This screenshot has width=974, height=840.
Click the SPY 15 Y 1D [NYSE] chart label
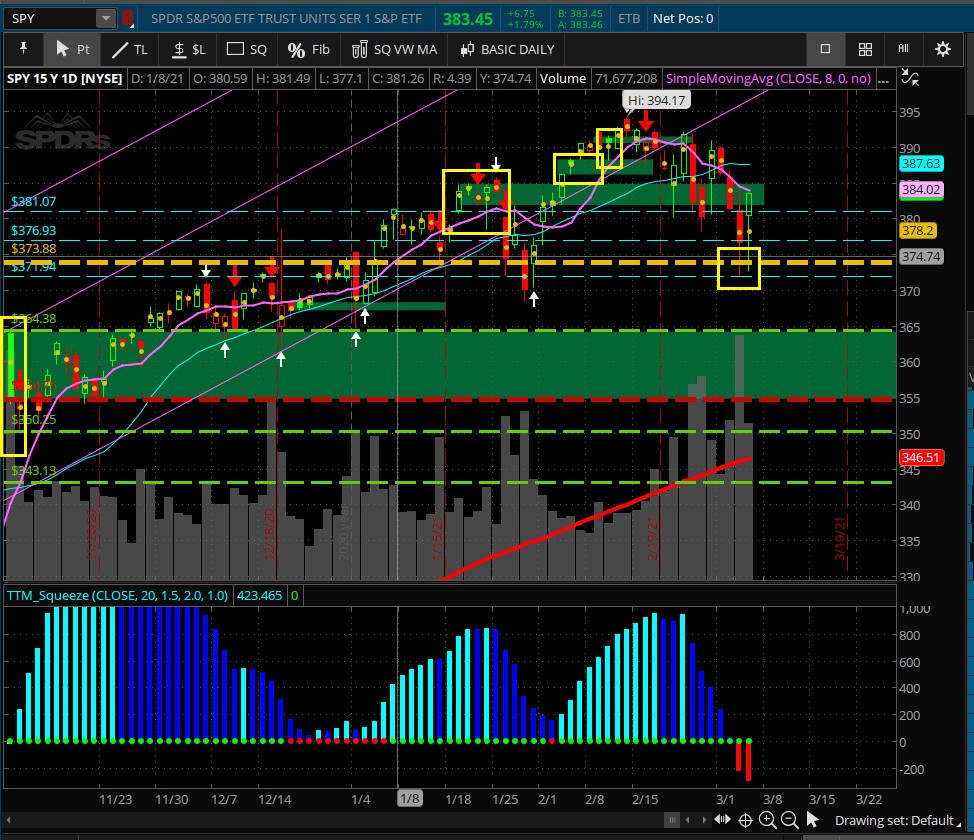click(65, 79)
